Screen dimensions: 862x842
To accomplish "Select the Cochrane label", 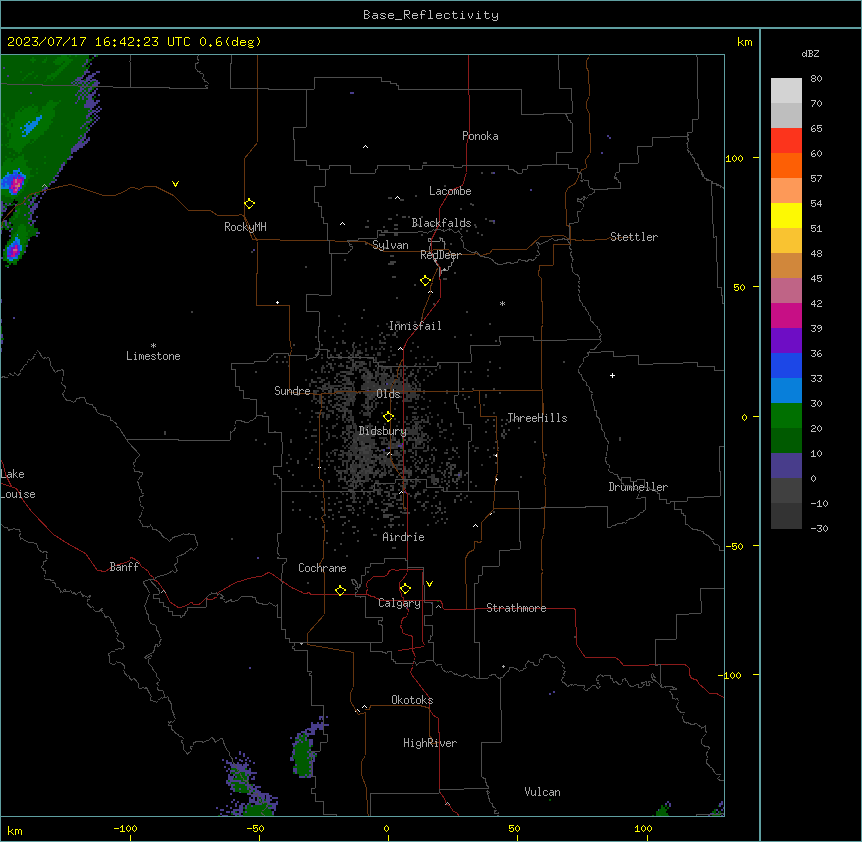I will click(x=322, y=568).
